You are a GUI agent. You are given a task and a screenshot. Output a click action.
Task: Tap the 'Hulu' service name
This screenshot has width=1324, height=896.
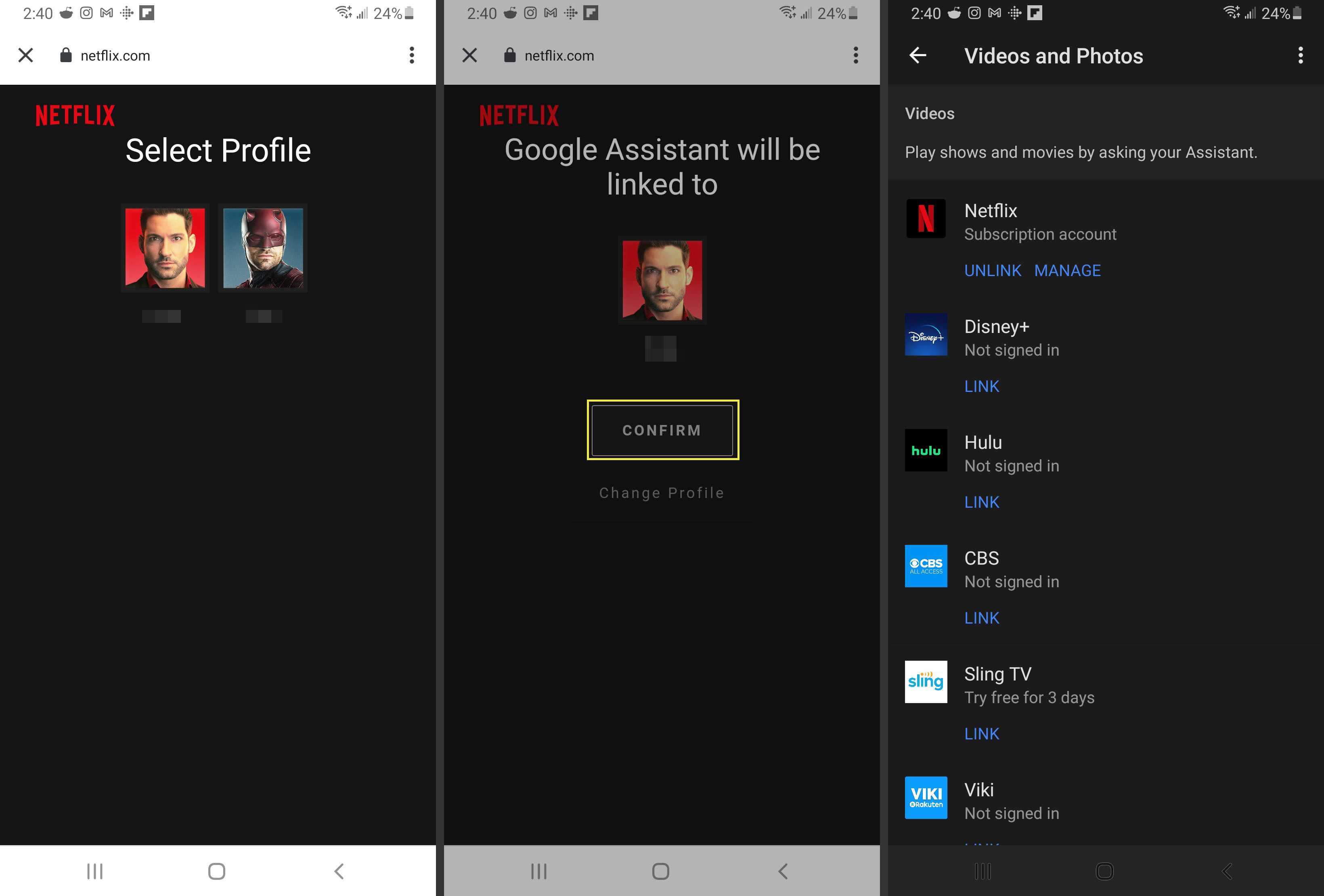tap(983, 443)
